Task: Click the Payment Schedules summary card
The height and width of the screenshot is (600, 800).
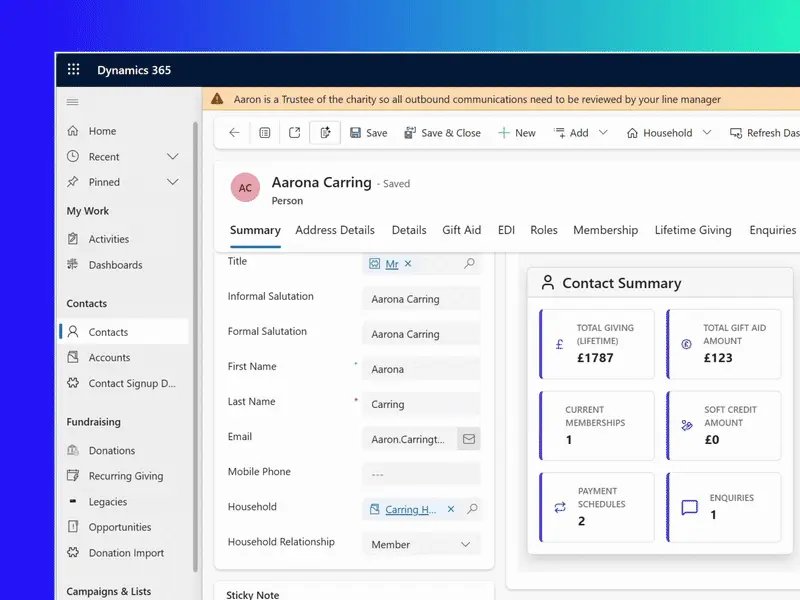Action: pyautogui.click(x=596, y=507)
